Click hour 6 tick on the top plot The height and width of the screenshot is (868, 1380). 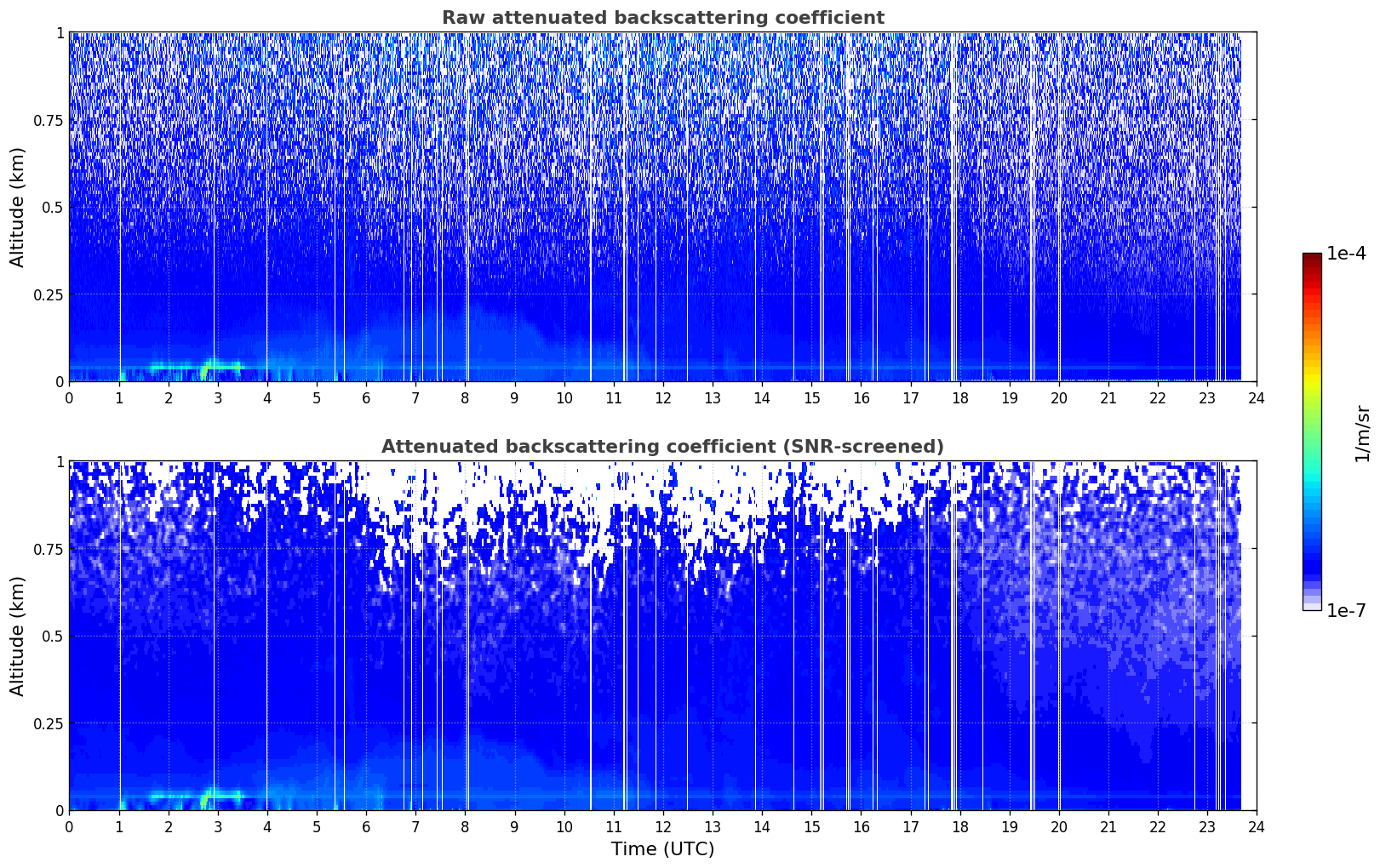(x=366, y=398)
